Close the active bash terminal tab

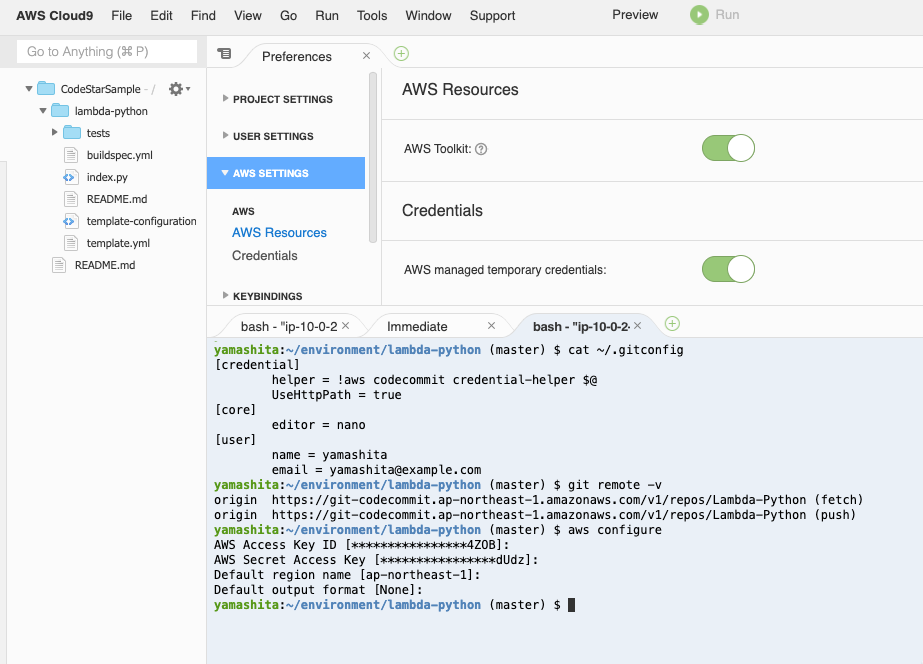click(638, 326)
